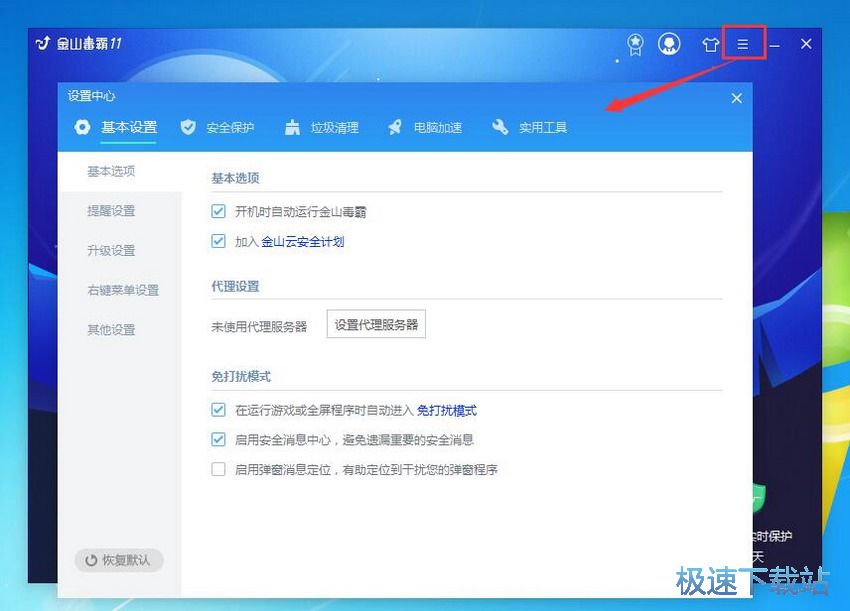Screen dimensions: 850x611
Task: Click the wrench icon for 实用工具
Action: [x=500, y=127]
